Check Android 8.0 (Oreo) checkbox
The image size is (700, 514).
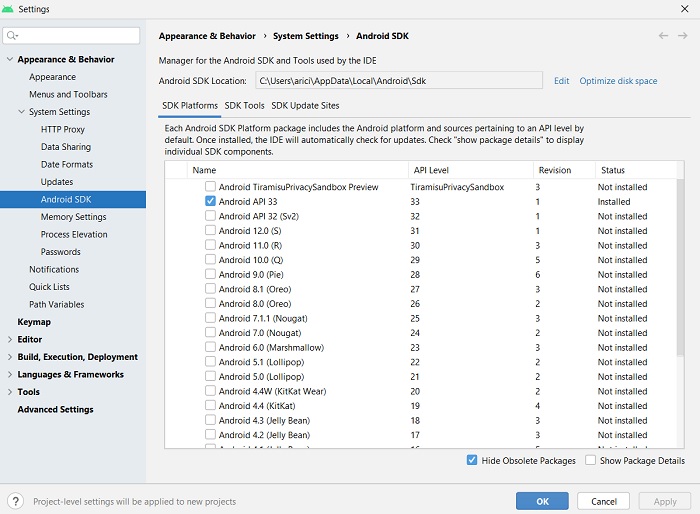tap(210, 303)
